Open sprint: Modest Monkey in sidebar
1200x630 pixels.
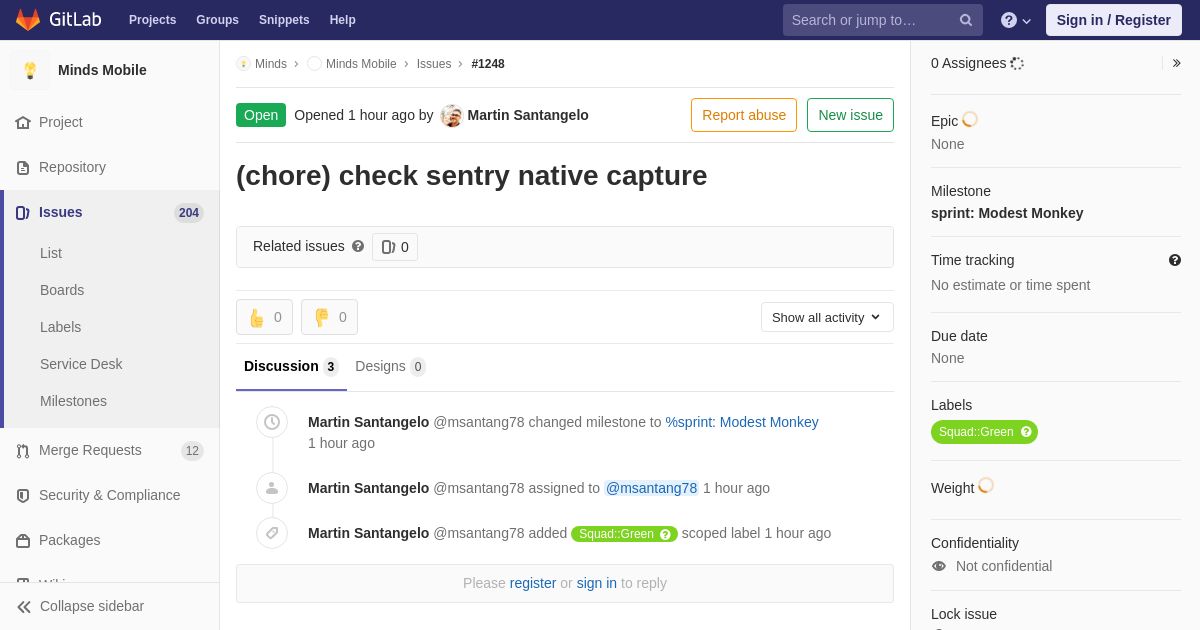coord(1007,213)
